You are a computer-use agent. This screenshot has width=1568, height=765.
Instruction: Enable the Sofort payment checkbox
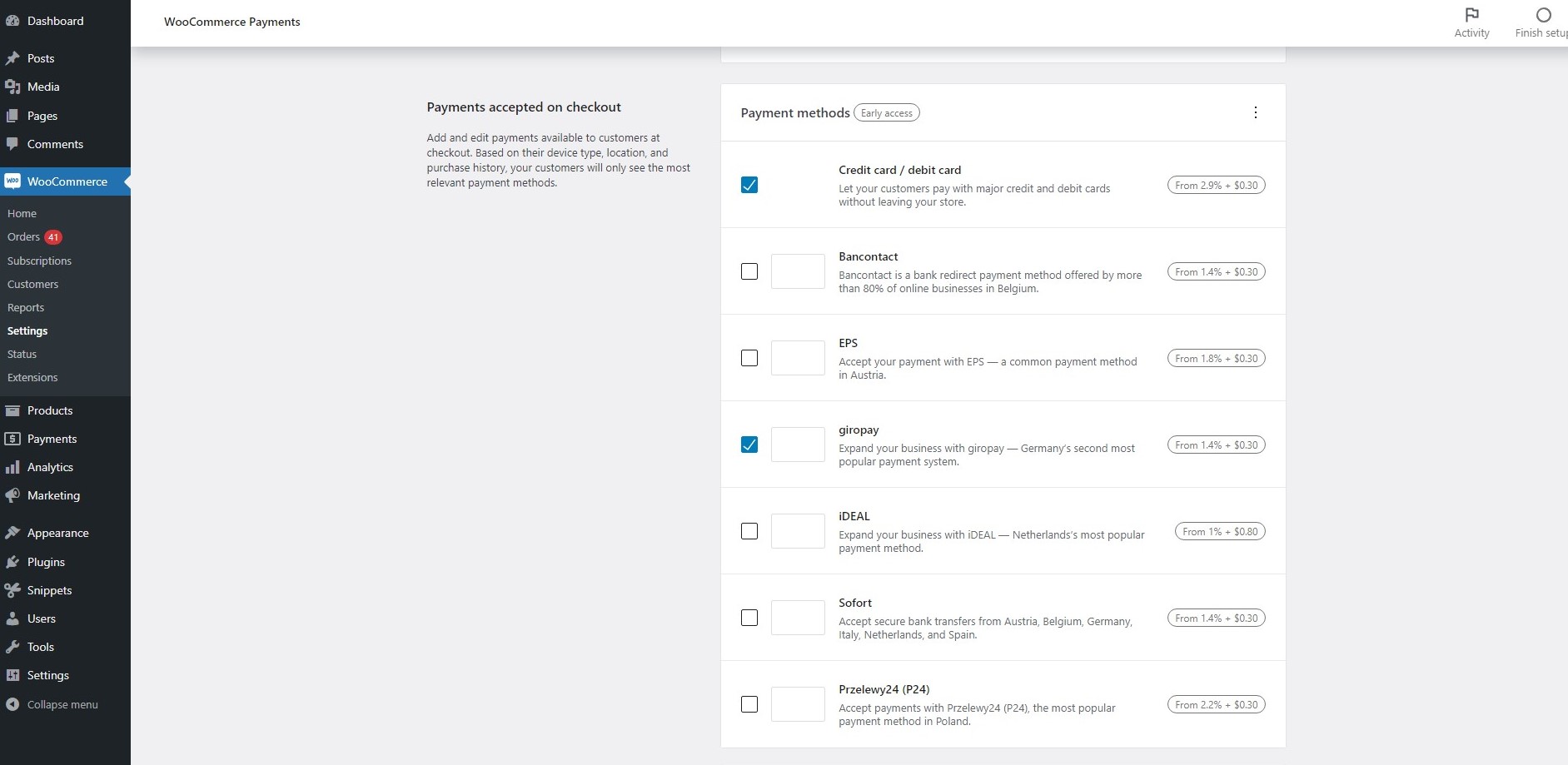click(749, 618)
